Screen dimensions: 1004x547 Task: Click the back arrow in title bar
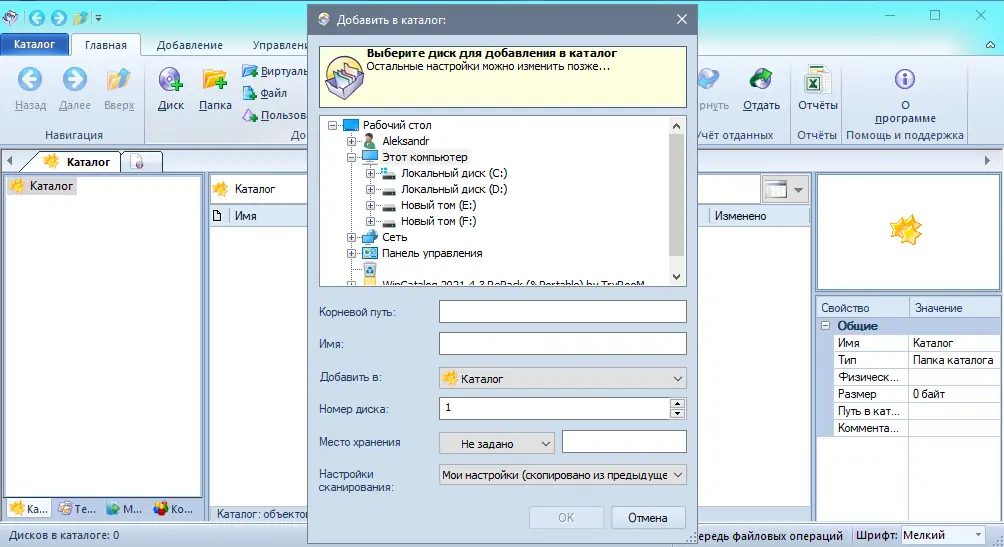[x=36, y=18]
